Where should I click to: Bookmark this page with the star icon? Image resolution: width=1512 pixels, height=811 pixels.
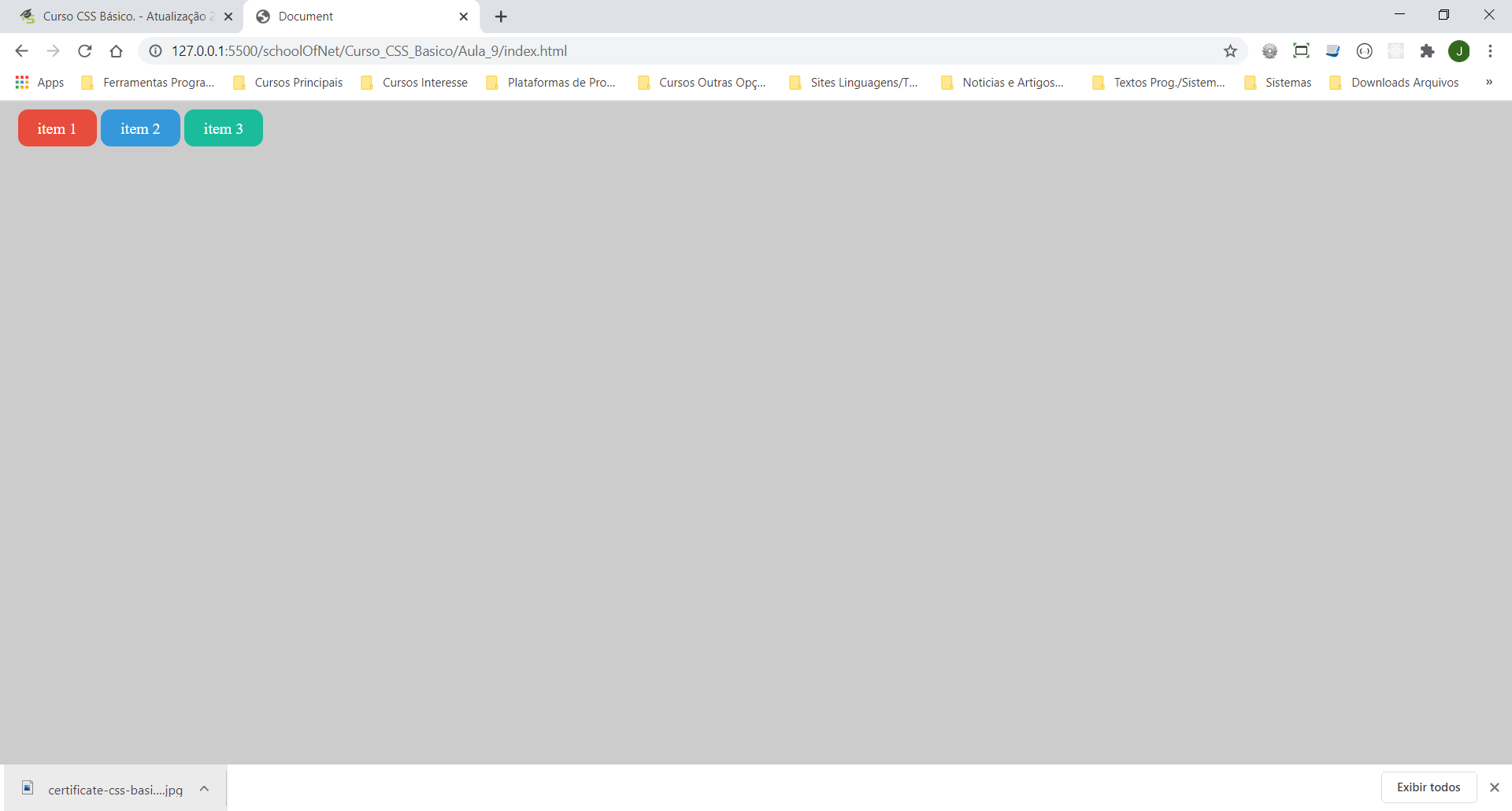coord(1230,51)
